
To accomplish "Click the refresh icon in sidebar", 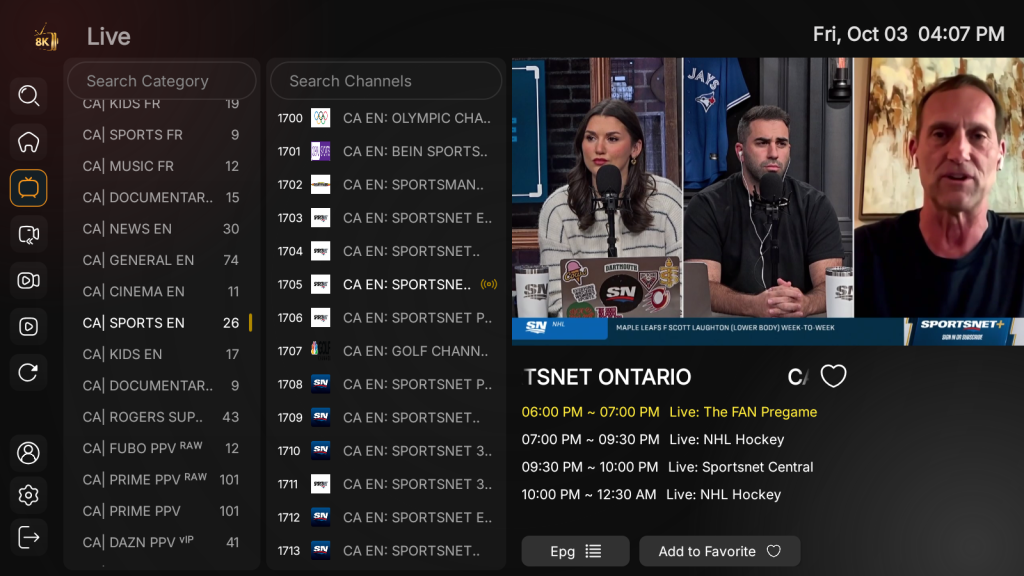I will pos(29,373).
